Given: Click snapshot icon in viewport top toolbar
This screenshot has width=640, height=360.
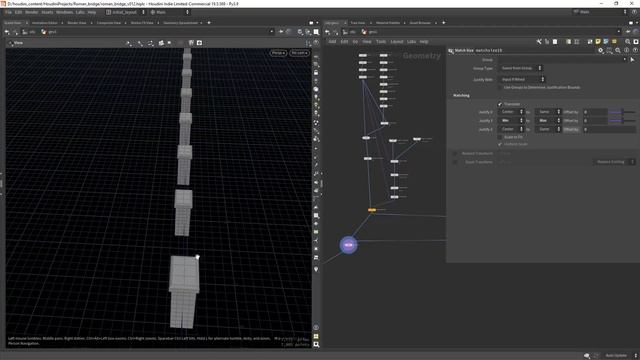Looking at the screenshot, I should [x=199, y=43].
